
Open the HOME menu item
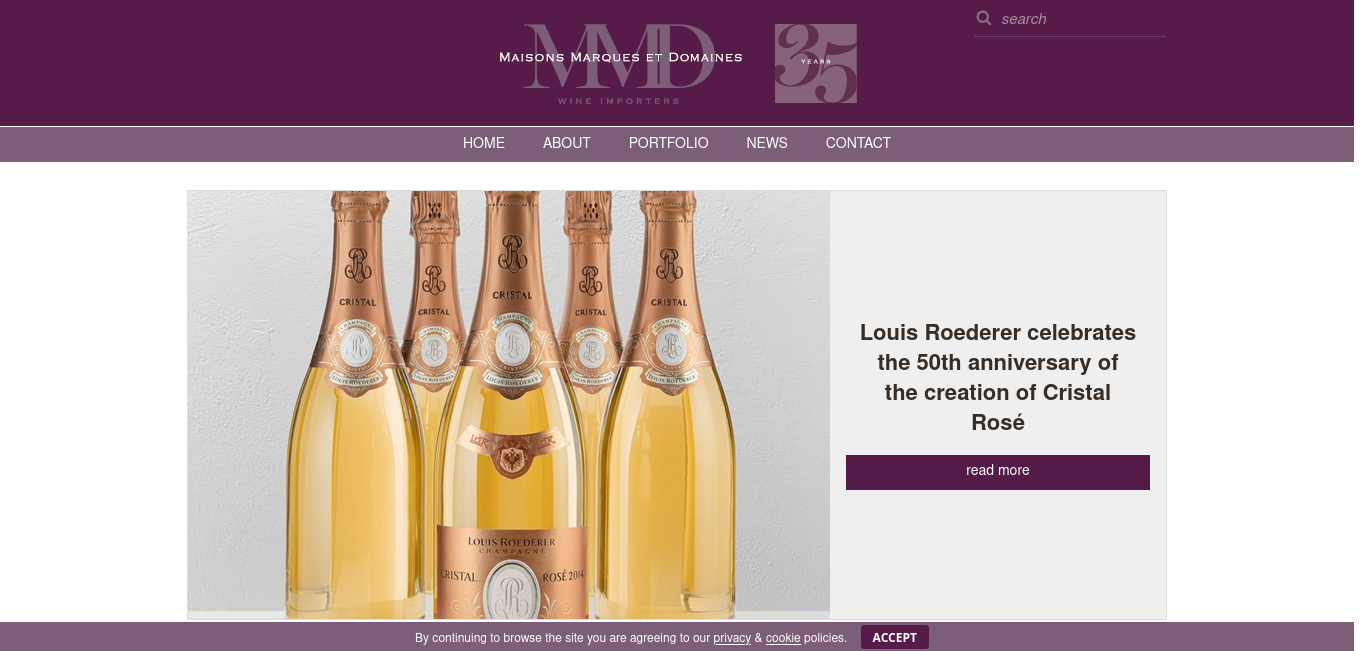(484, 143)
